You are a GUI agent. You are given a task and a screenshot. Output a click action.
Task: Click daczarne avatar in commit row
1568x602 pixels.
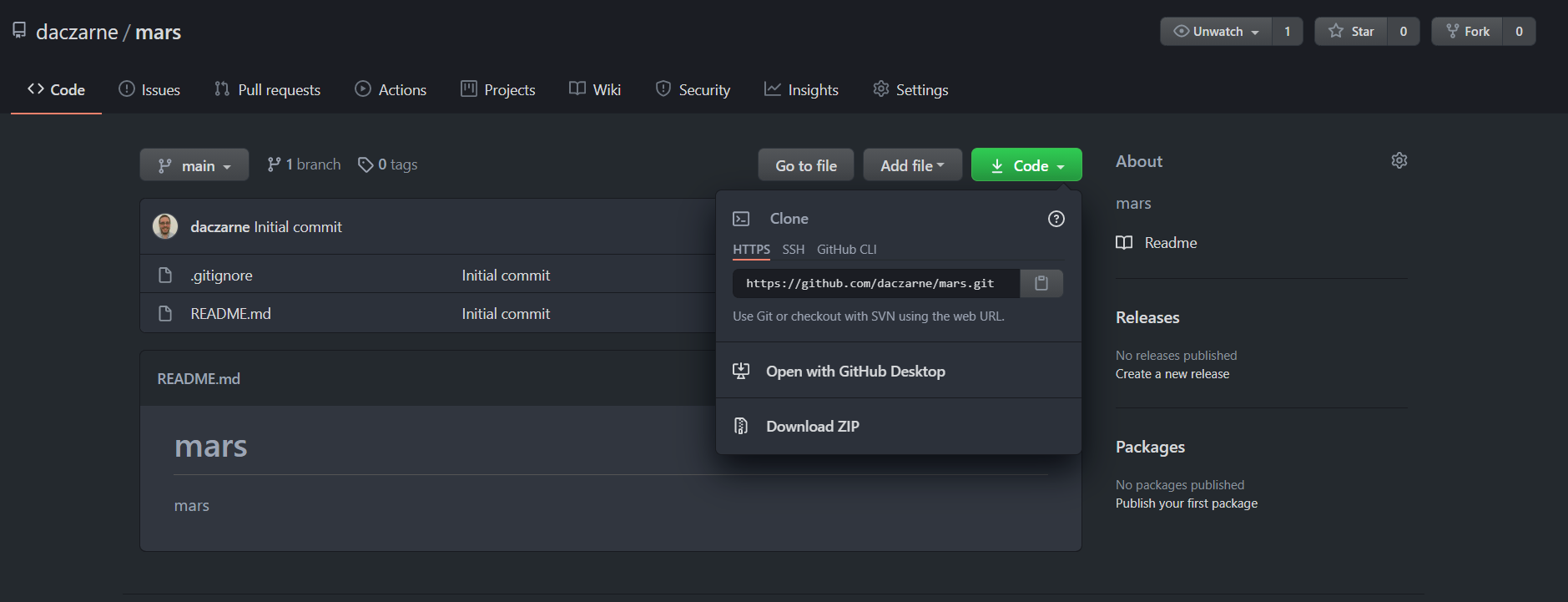tap(165, 226)
